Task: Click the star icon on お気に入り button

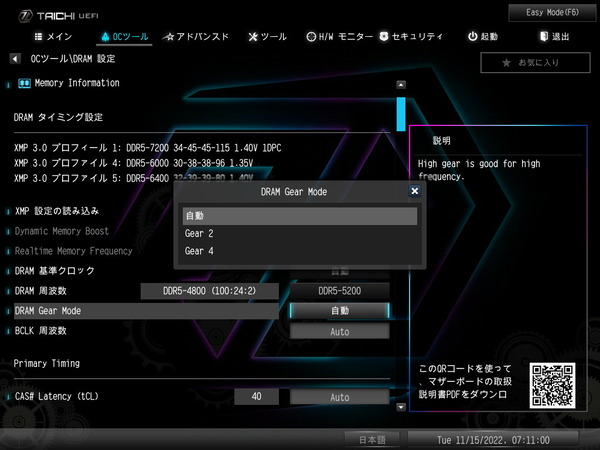Action: pos(506,63)
